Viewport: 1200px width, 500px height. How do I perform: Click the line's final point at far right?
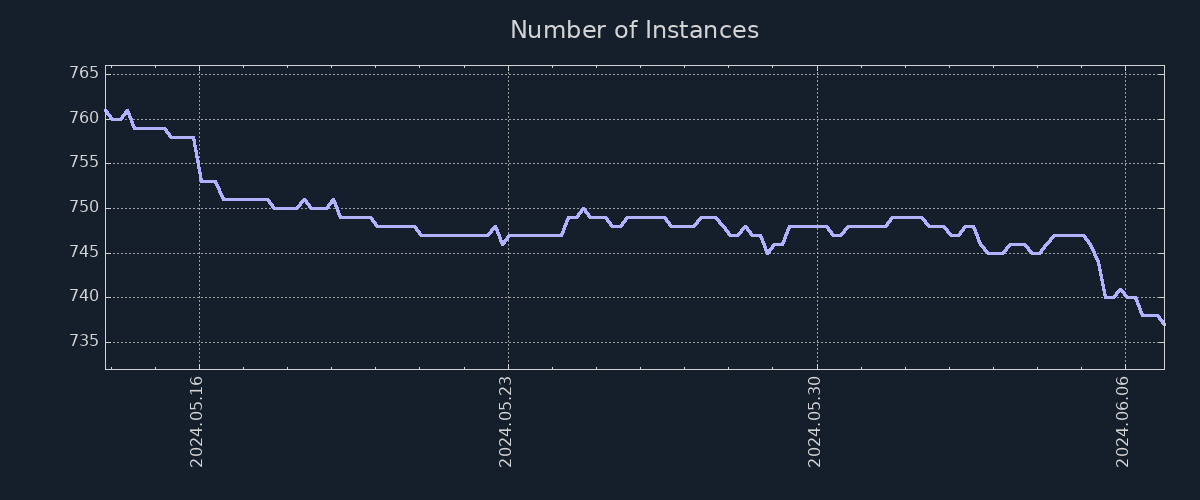[x=1164, y=324]
